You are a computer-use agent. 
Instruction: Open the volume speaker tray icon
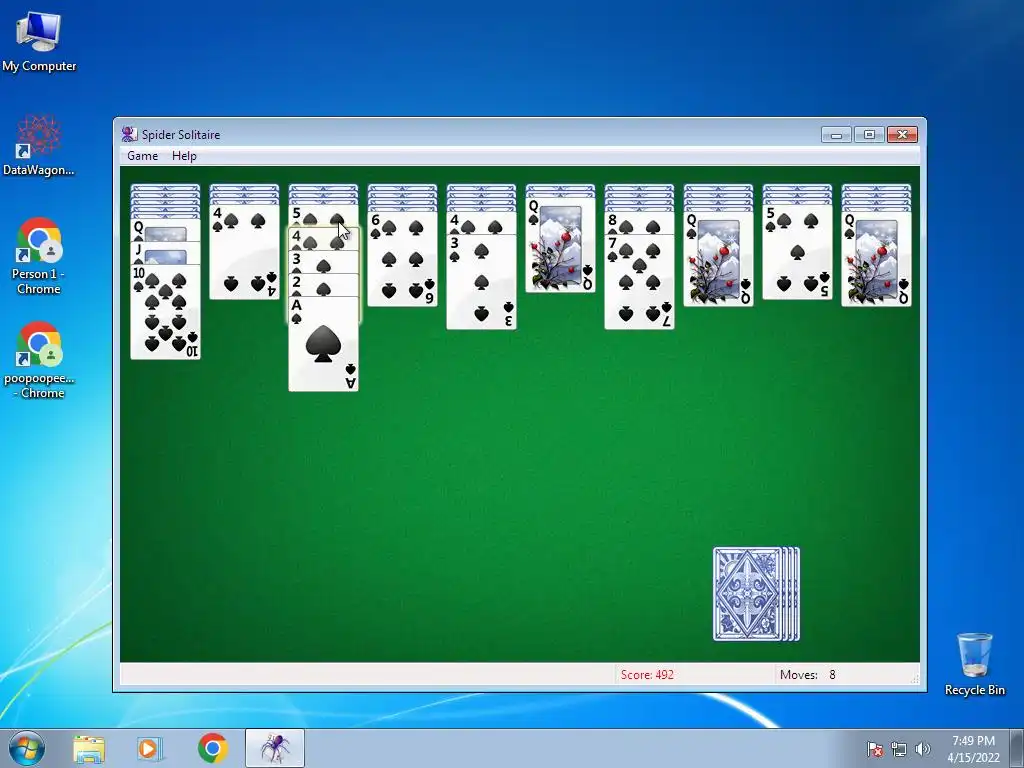[922, 749]
